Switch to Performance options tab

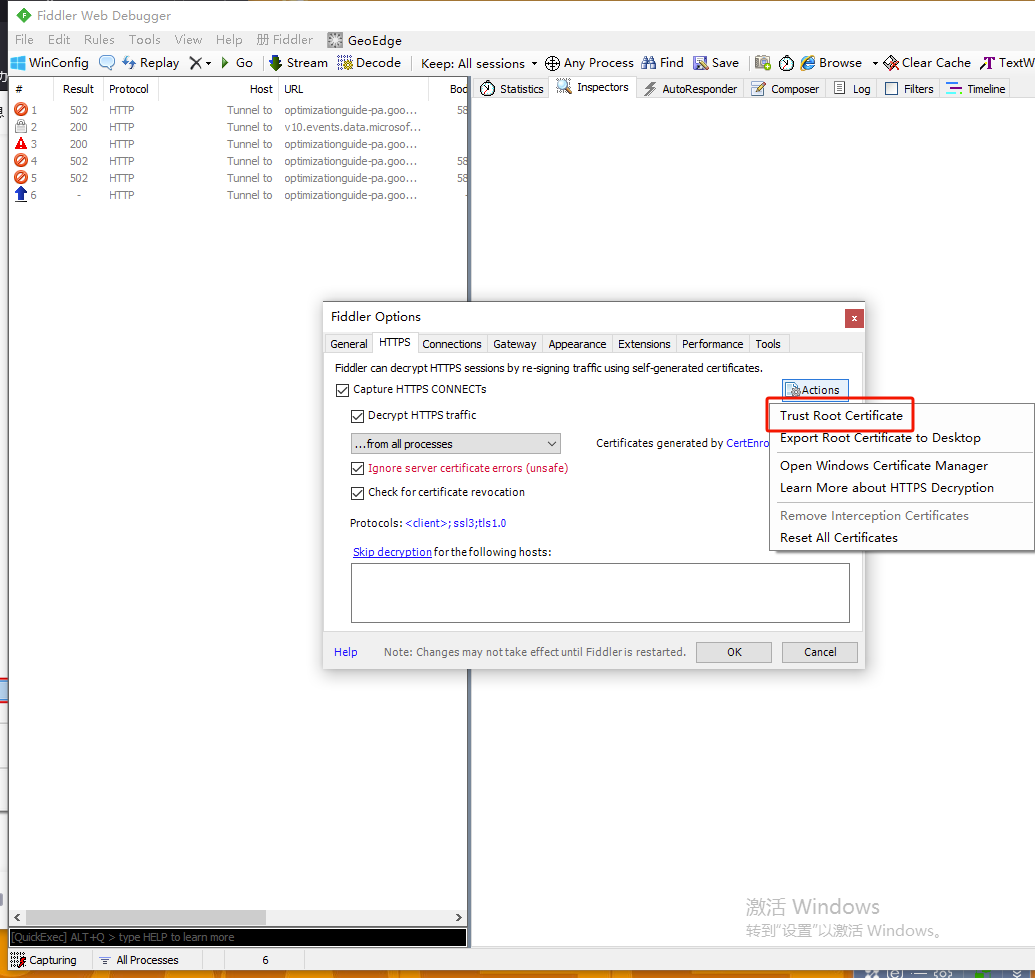click(x=712, y=344)
